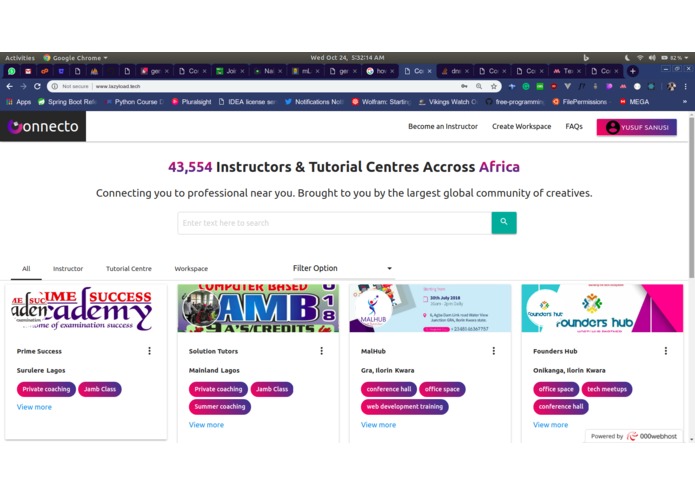
Task: Go back with browser back arrow
Action: tap(10, 86)
